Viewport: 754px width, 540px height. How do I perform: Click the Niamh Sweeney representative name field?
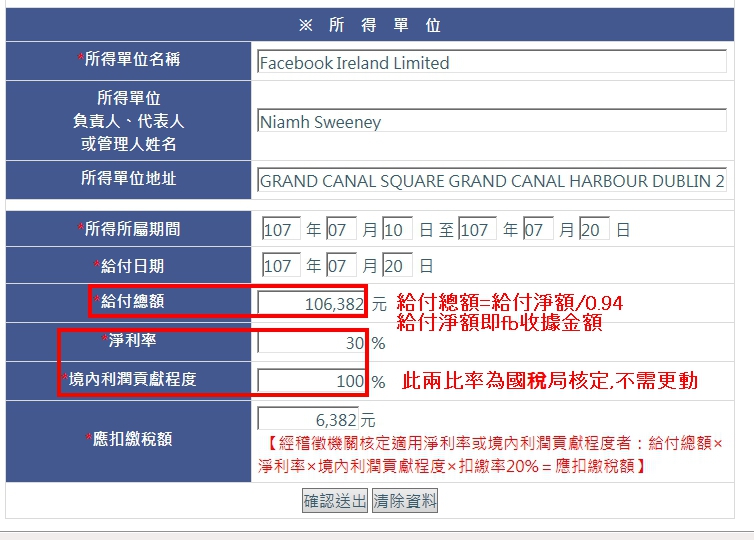[x=491, y=122]
